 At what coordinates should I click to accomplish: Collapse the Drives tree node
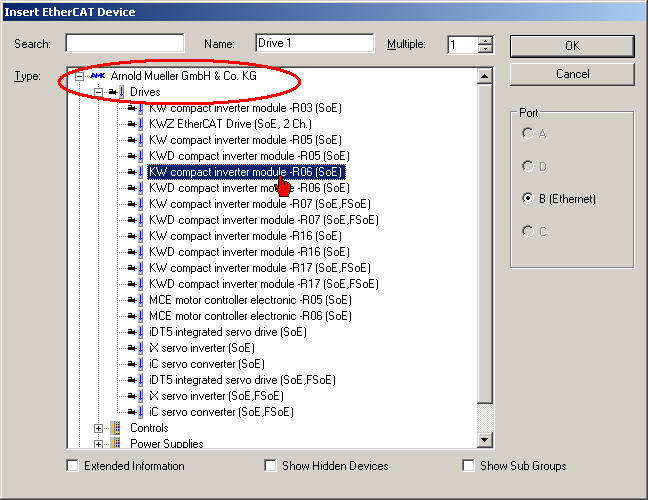[98, 92]
